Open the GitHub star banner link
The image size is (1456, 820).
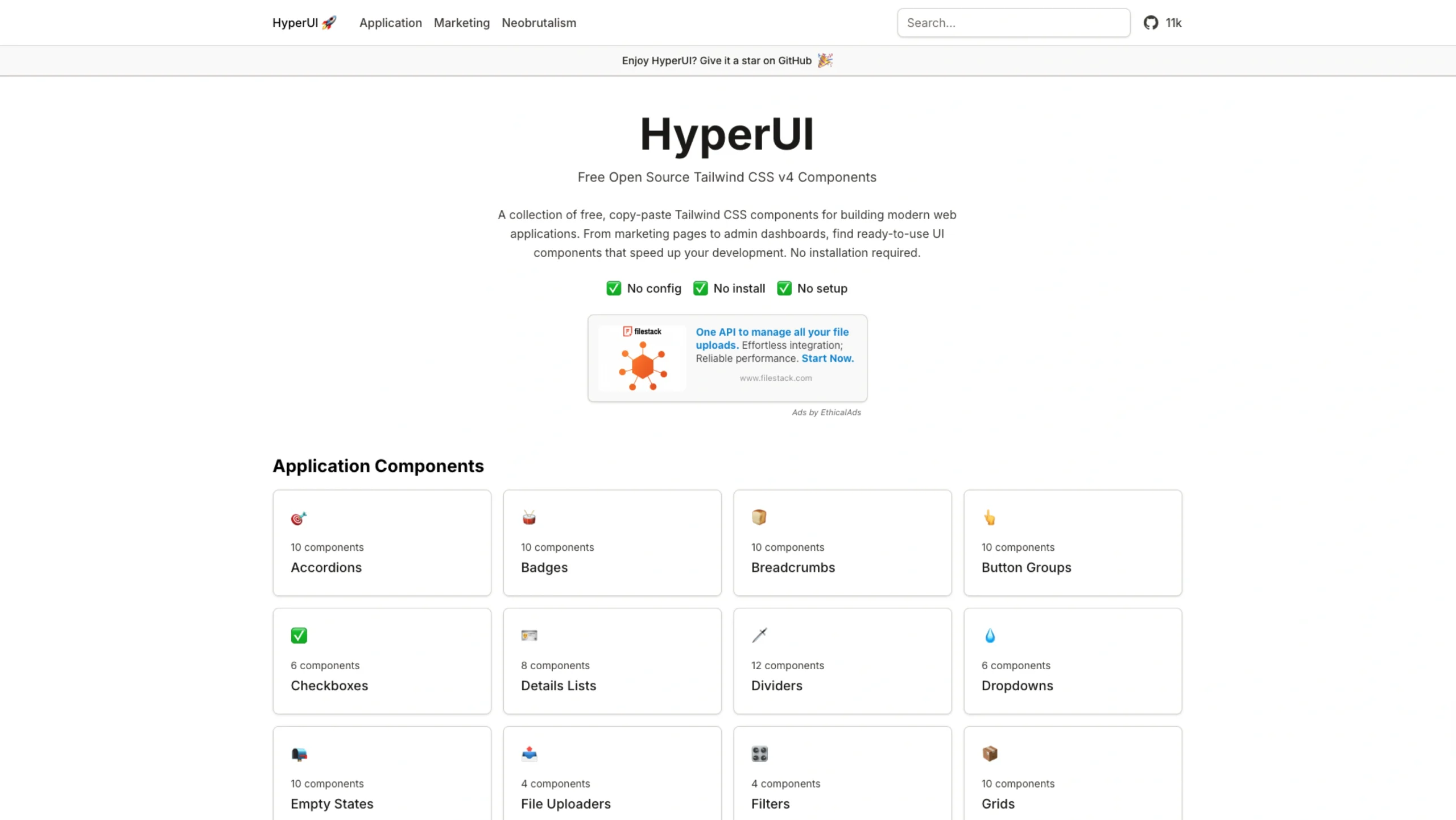coord(727,60)
